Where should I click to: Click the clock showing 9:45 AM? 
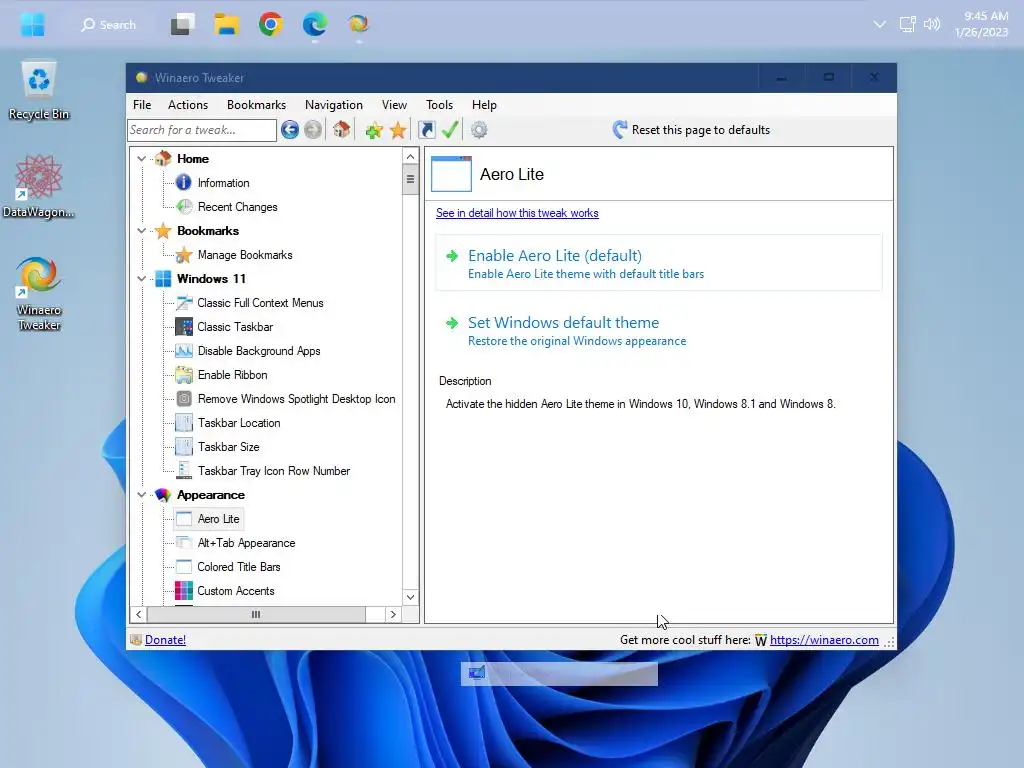click(985, 16)
